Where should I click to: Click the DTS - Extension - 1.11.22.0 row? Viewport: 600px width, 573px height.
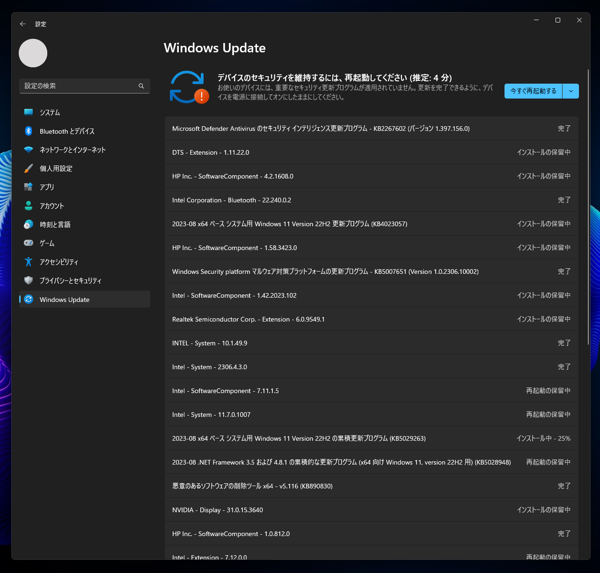click(x=371, y=152)
